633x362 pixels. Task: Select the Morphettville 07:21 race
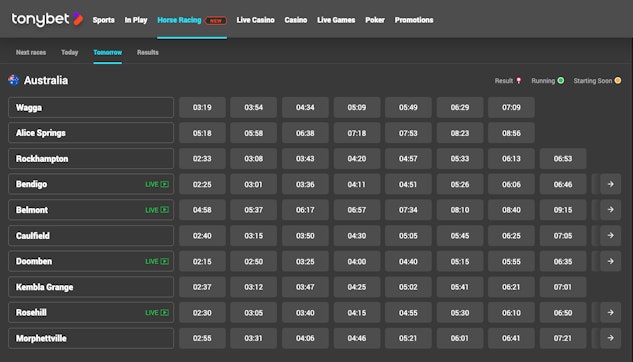(x=563, y=338)
